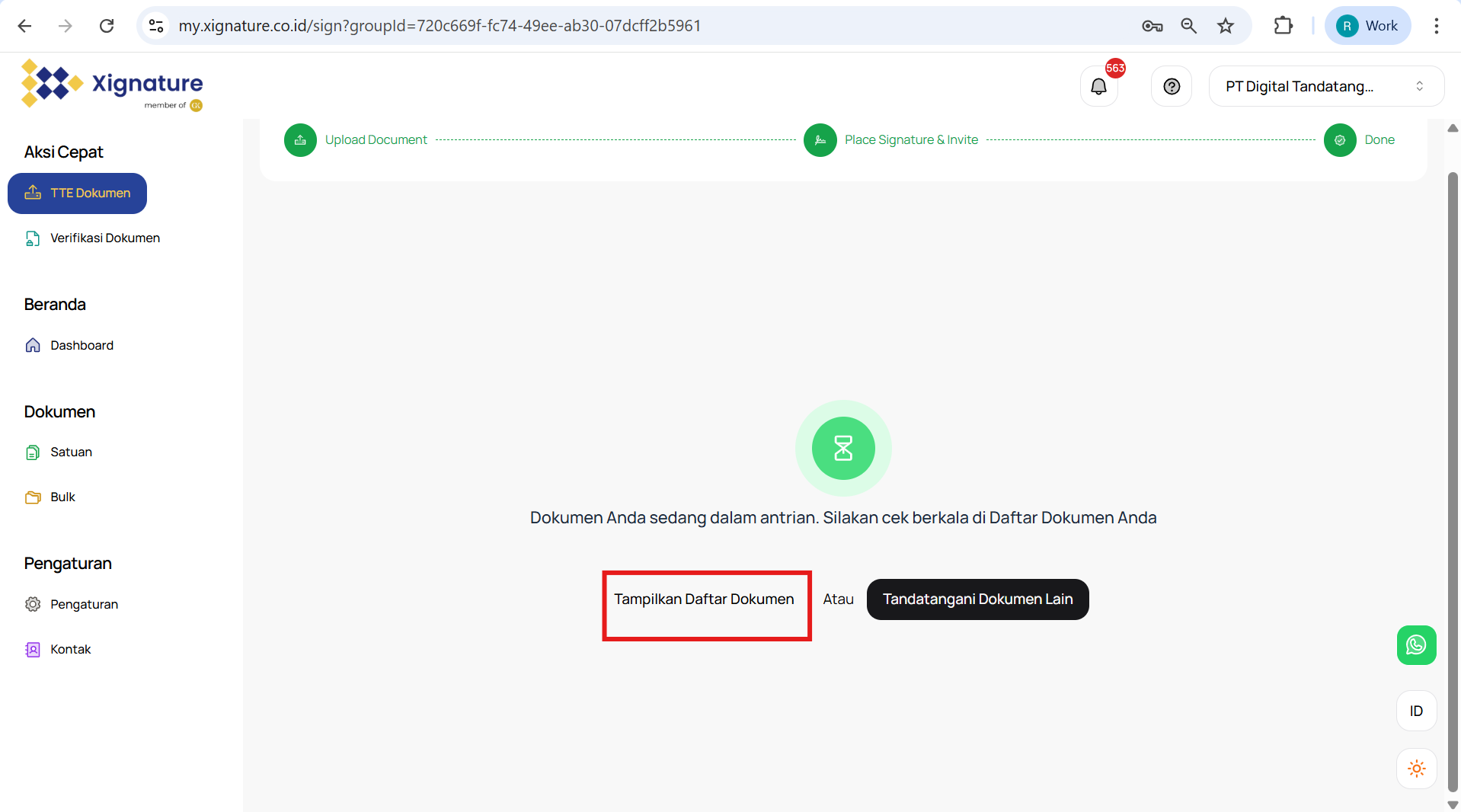This screenshot has height=812, width=1461.
Task: Open the notifications bell icon
Action: [x=1098, y=87]
